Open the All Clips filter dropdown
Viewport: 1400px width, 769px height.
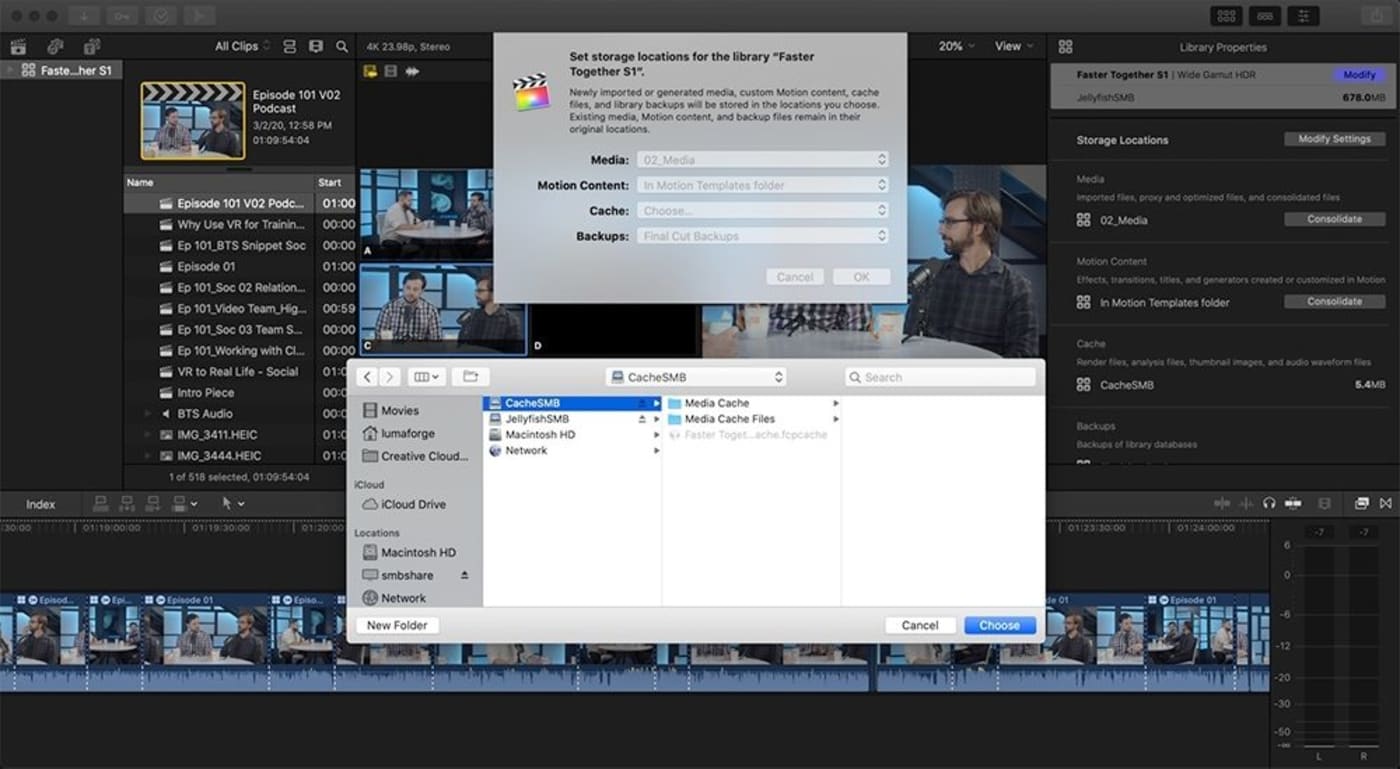(242, 46)
